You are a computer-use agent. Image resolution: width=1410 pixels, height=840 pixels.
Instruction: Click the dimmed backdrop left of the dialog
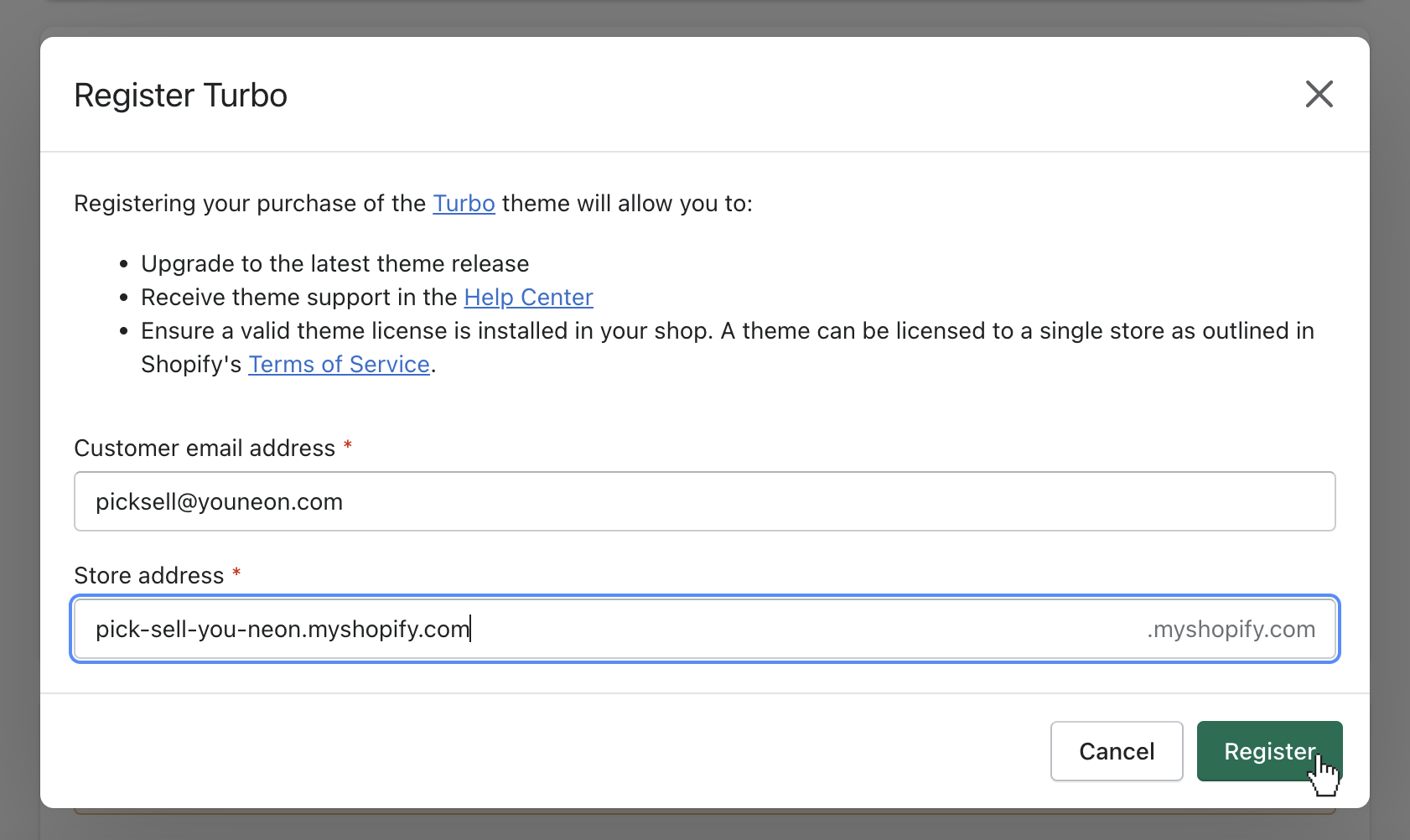(19, 419)
